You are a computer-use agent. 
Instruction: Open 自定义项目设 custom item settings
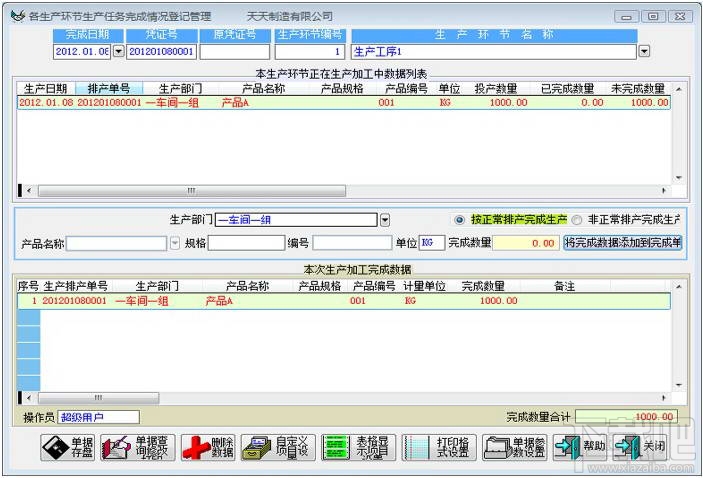[278, 447]
